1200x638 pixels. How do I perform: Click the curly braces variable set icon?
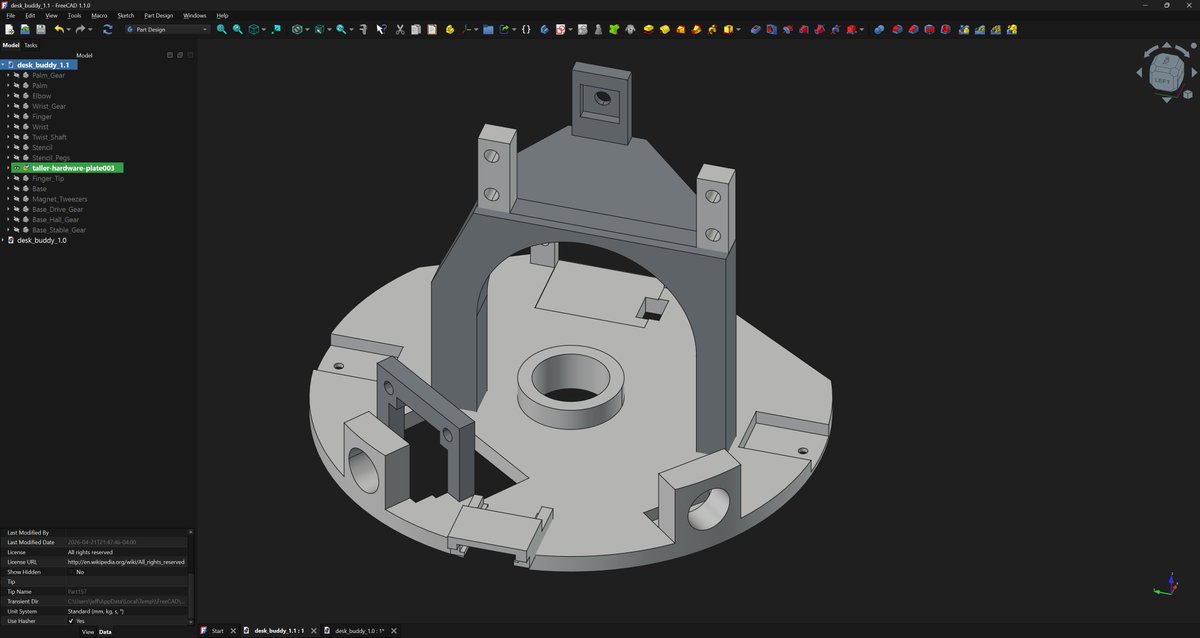[x=526, y=29]
